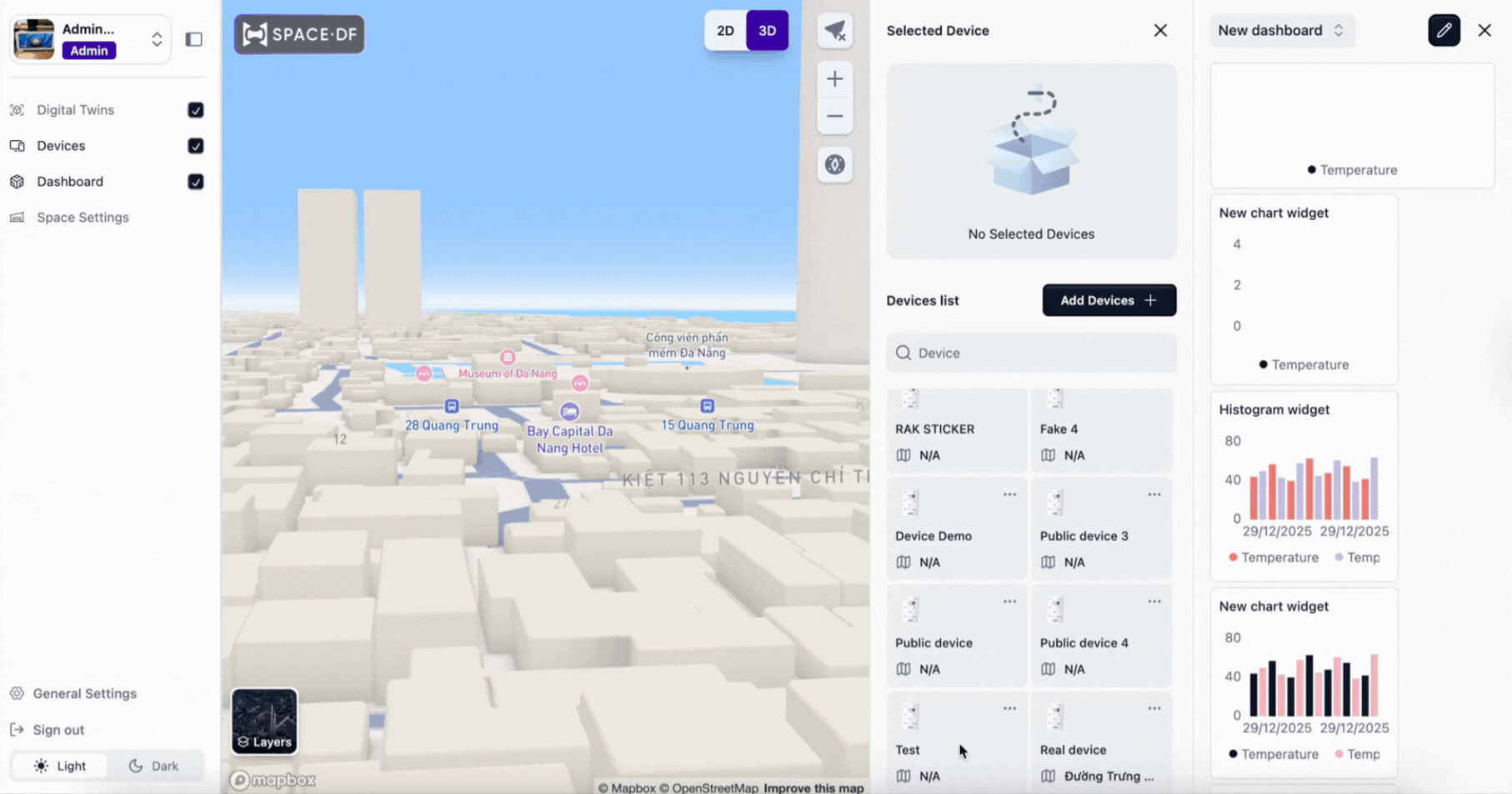Click the location arrow icon on the map
Screen dimensions: 1512x794
pos(834,31)
